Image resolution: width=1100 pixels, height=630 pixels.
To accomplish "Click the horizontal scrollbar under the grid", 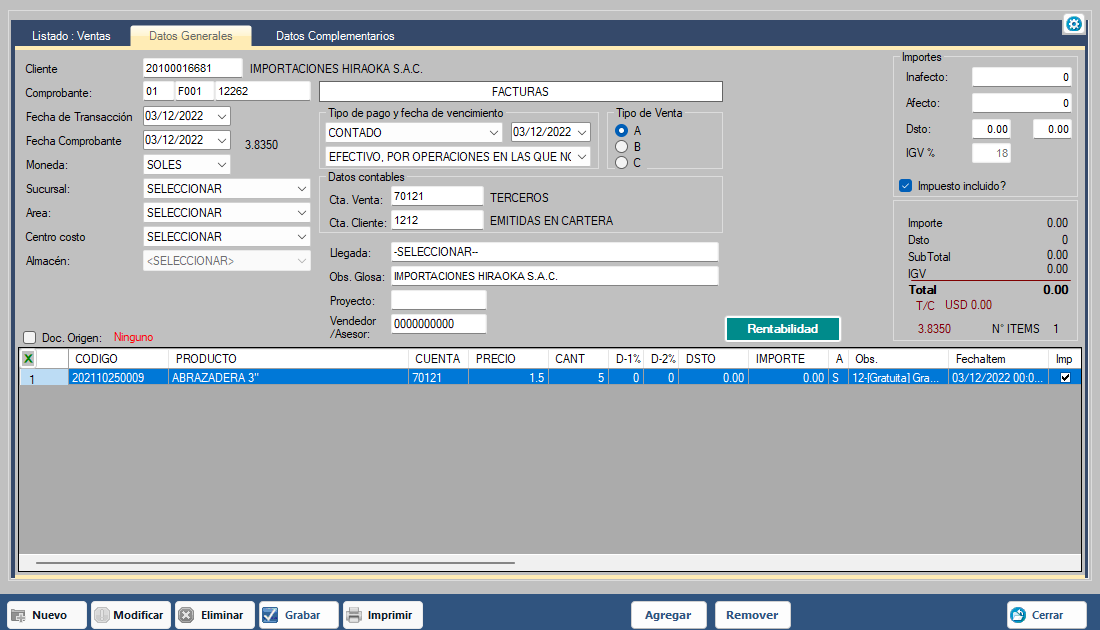I will click(275, 563).
